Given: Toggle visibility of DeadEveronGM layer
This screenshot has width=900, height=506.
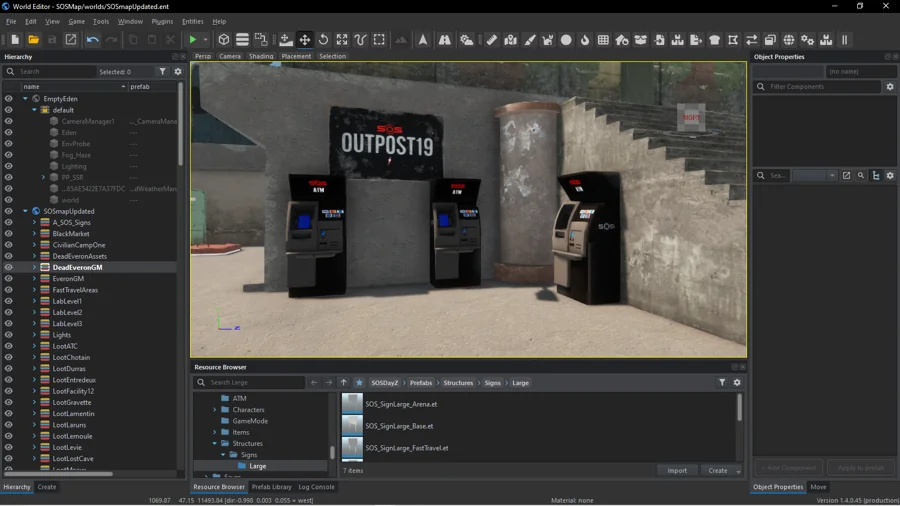Looking at the screenshot, I should tap(9, 267).
